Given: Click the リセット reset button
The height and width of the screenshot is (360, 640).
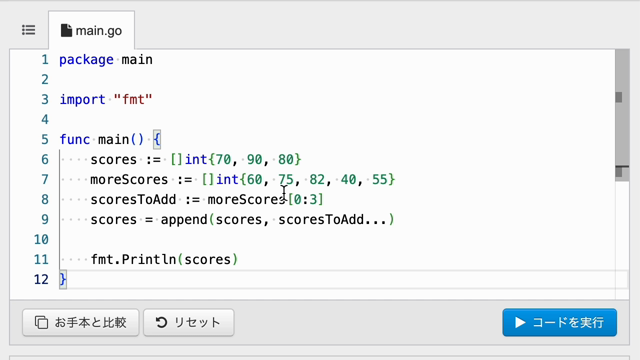Looking at the screenshot, I should click(189, 322).
